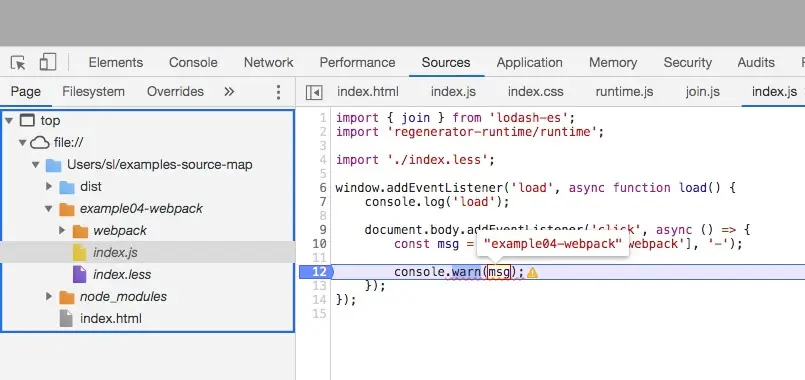Switch to first index.js editor tab
Screen dimensions: 805x380
(x=453, y=92)
